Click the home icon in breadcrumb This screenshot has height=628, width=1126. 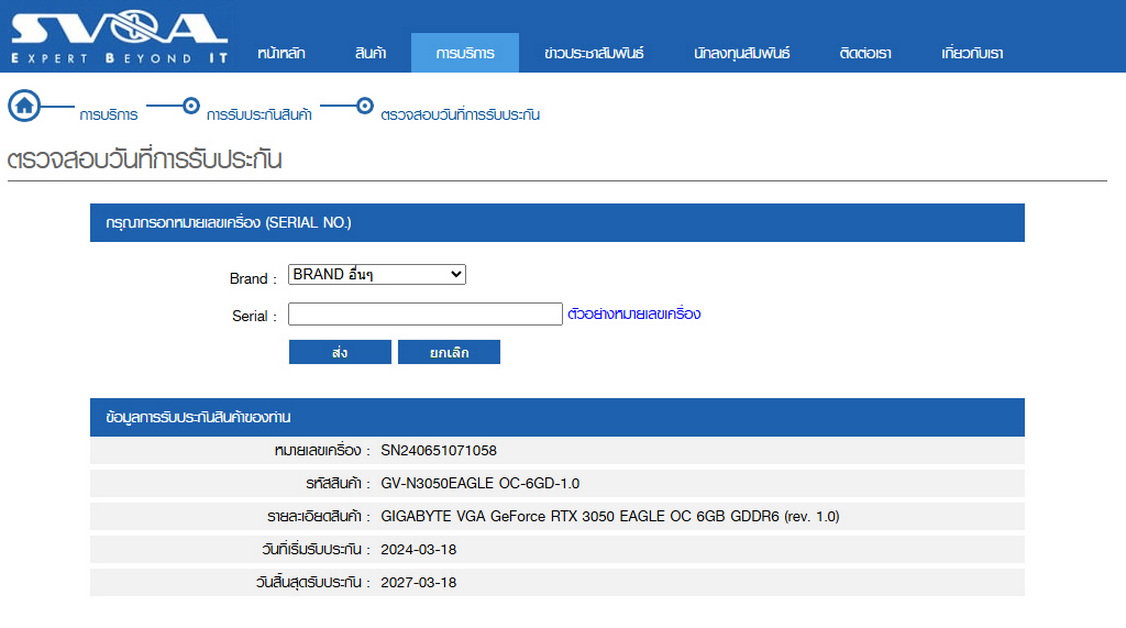(x=24, y=105)
